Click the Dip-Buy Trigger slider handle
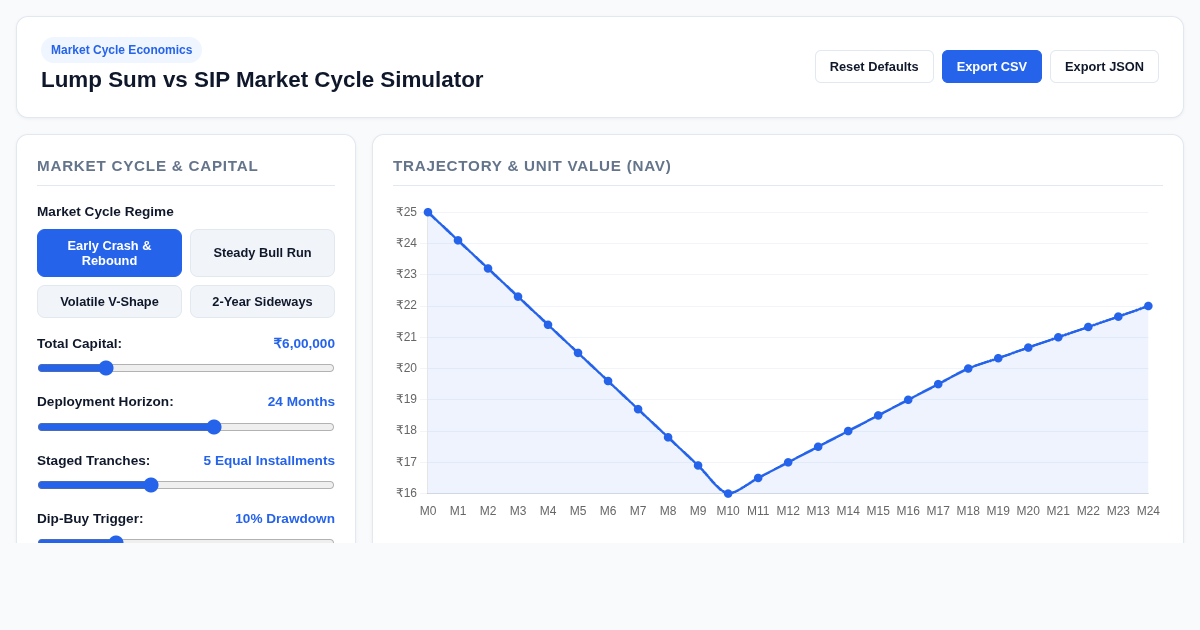The image size is (1200, 630). (x=116, y=541)
